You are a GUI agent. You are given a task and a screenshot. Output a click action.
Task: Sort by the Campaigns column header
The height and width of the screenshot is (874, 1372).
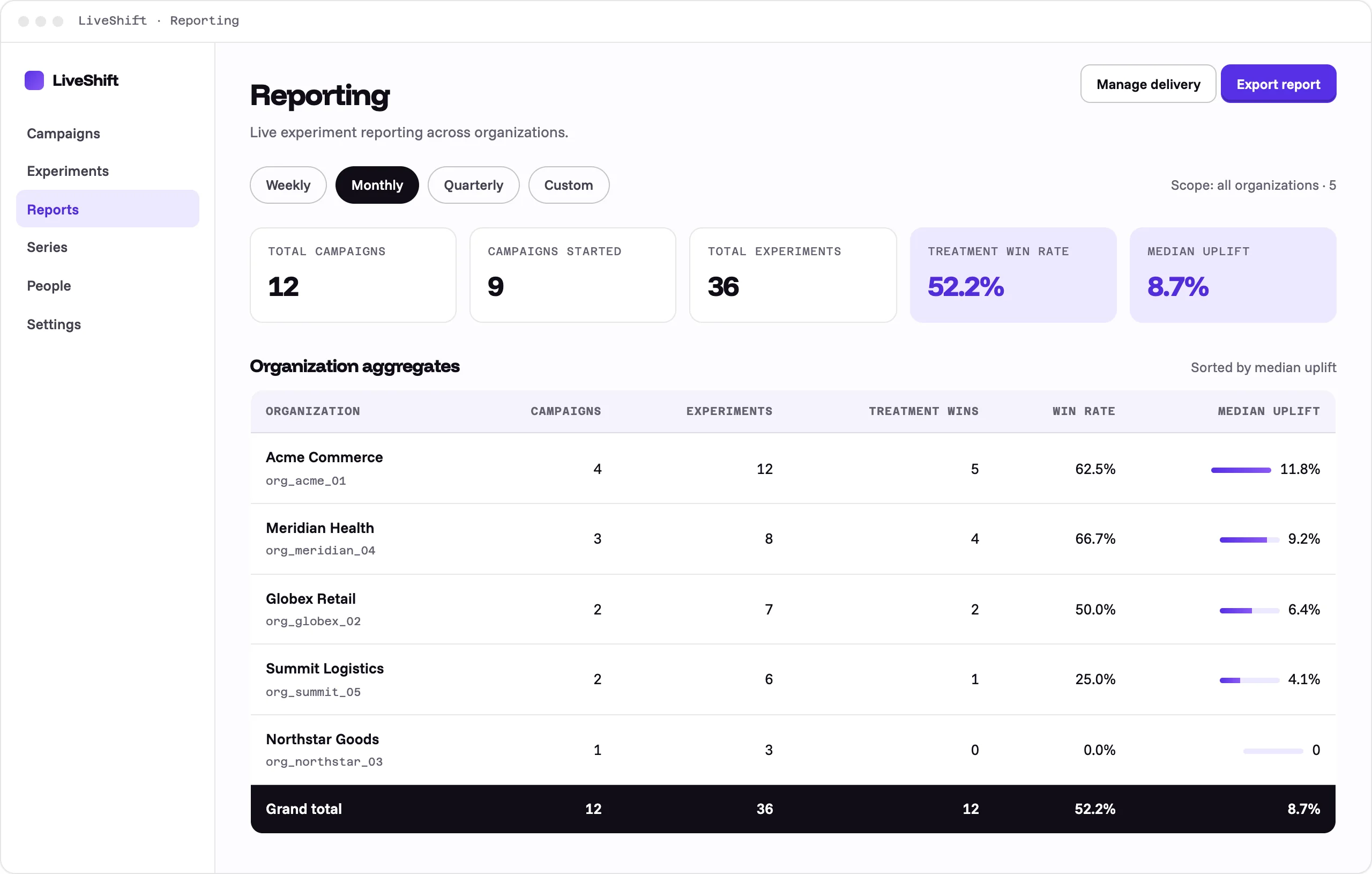pyautogui.click(x=566, y=411)
